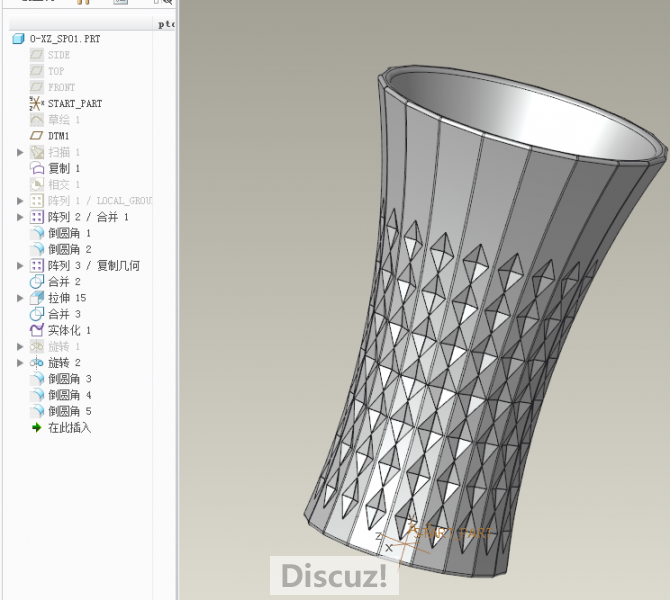Expand the 拉伸 15 extrude feature
Screen dimensions: 670x600
point(20,298)
